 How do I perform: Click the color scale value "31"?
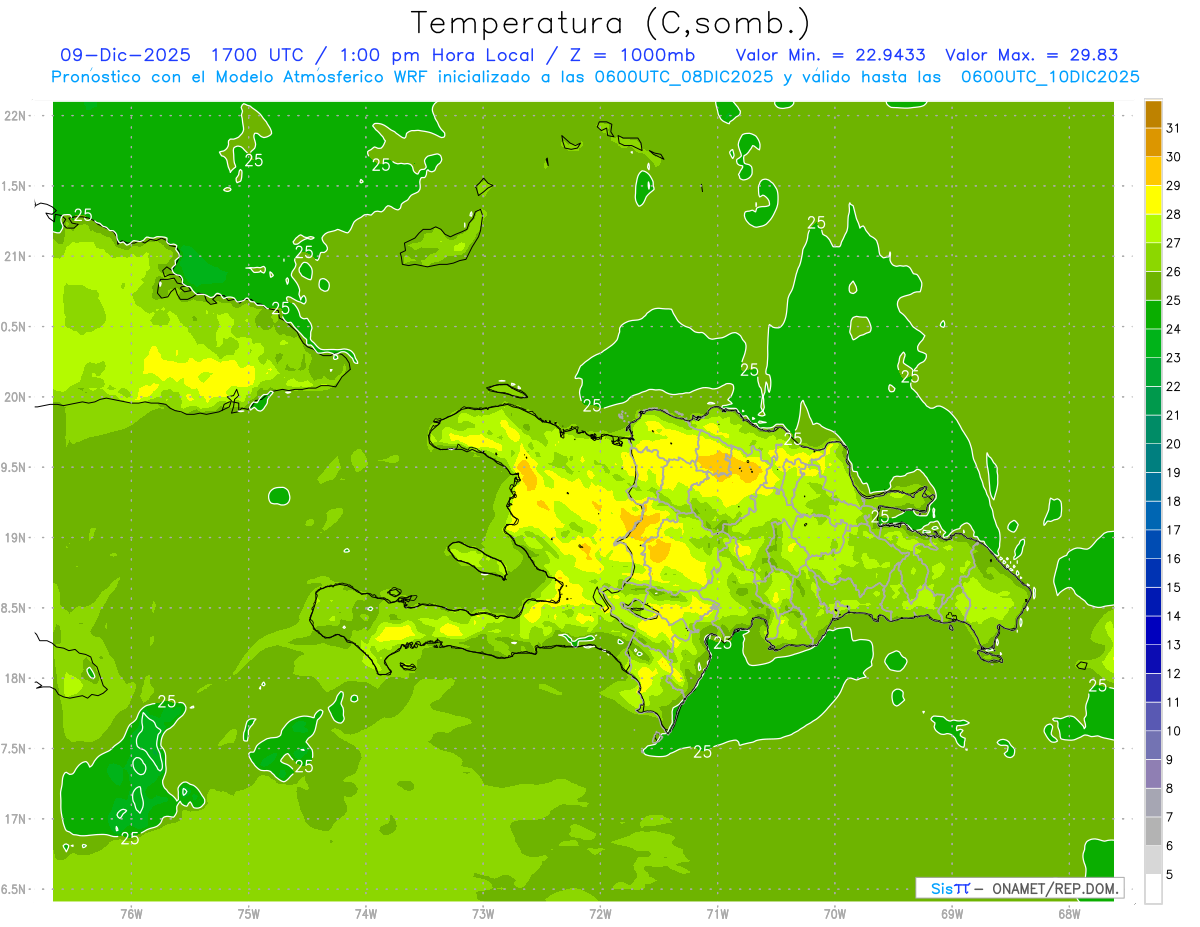pyautogui.click(x=1173, y=128)
